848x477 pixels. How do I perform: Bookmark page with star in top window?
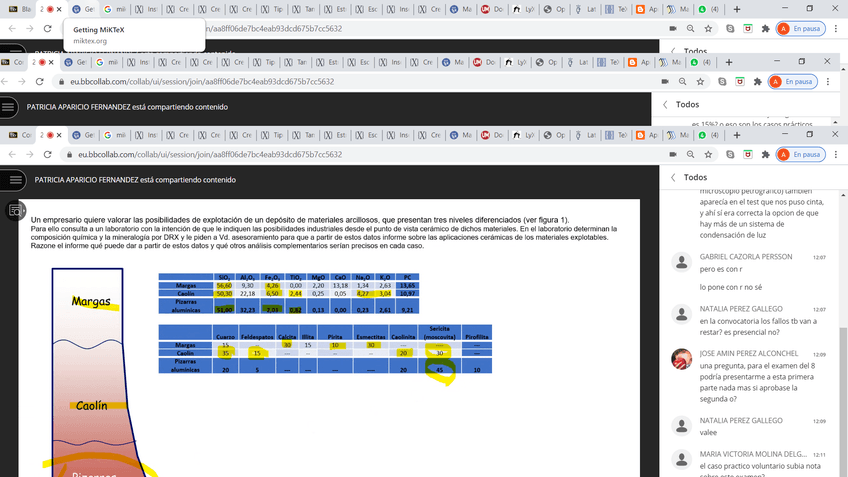click(x=708, y=29)
